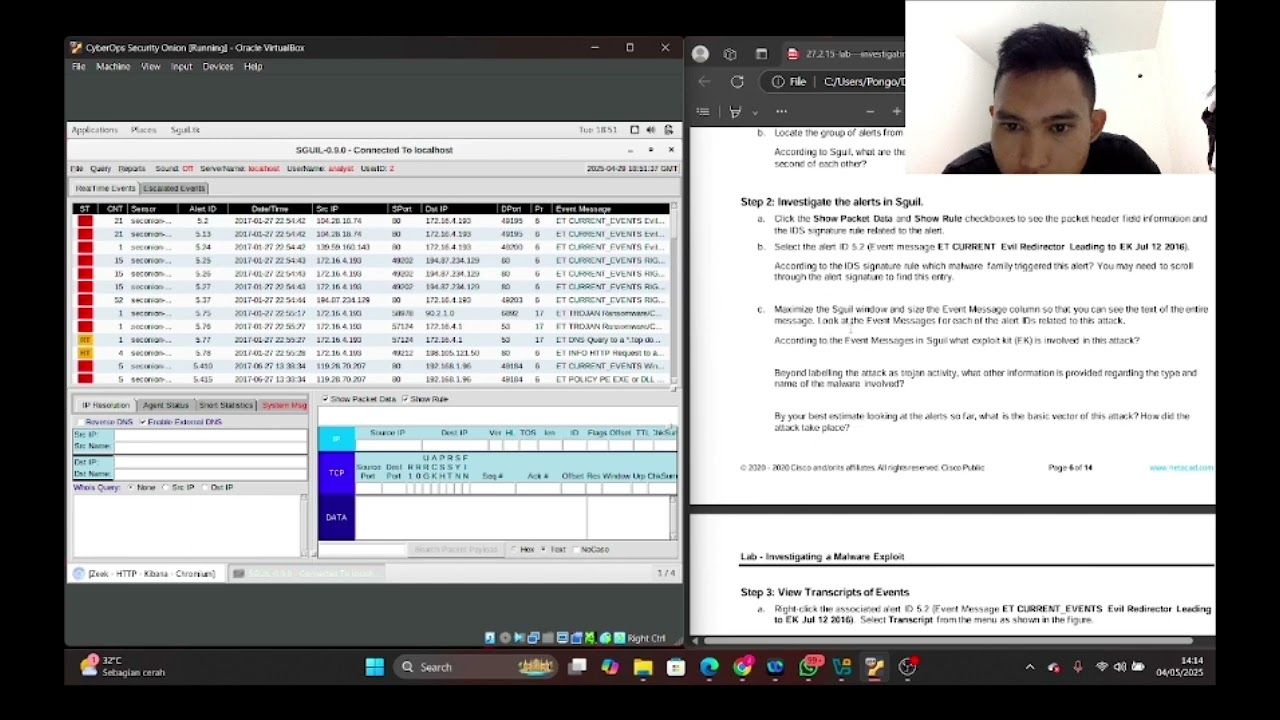Open Snort Statistics tab
This screenshot has height=720, width=1280.
tap(225, 405)
